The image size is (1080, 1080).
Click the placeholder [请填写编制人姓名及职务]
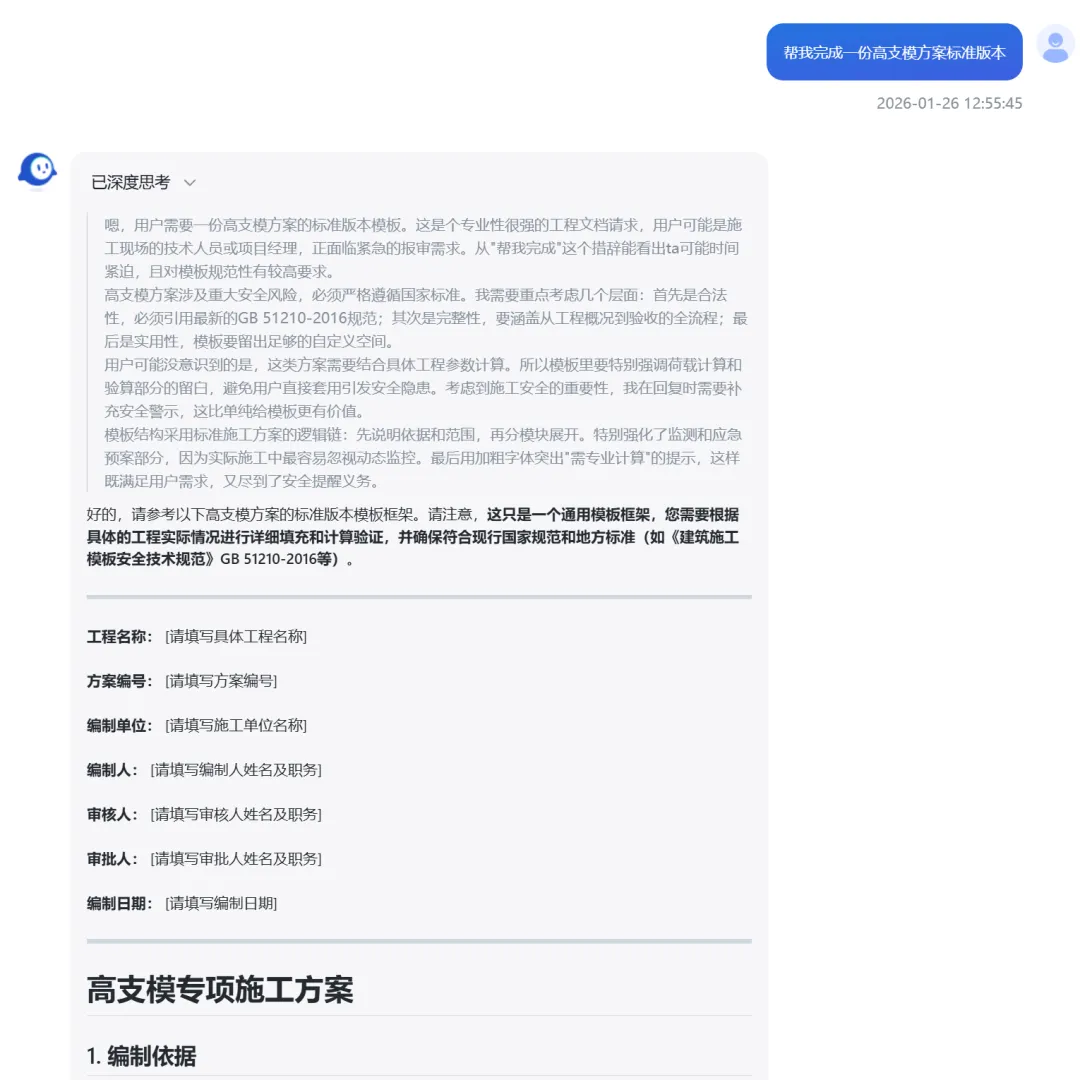tap(236, 770)
